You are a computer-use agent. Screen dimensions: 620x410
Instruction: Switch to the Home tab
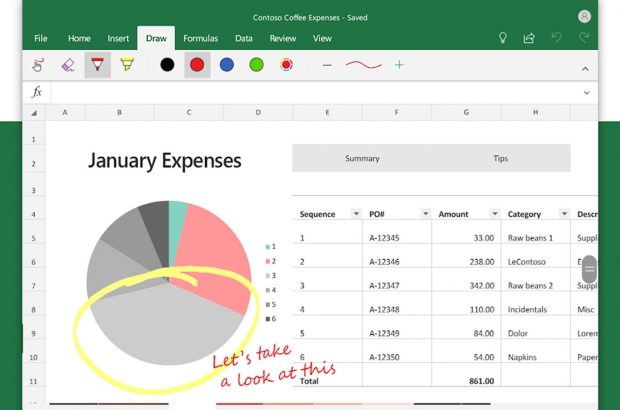pyautogui.click(x=79, y=38)
